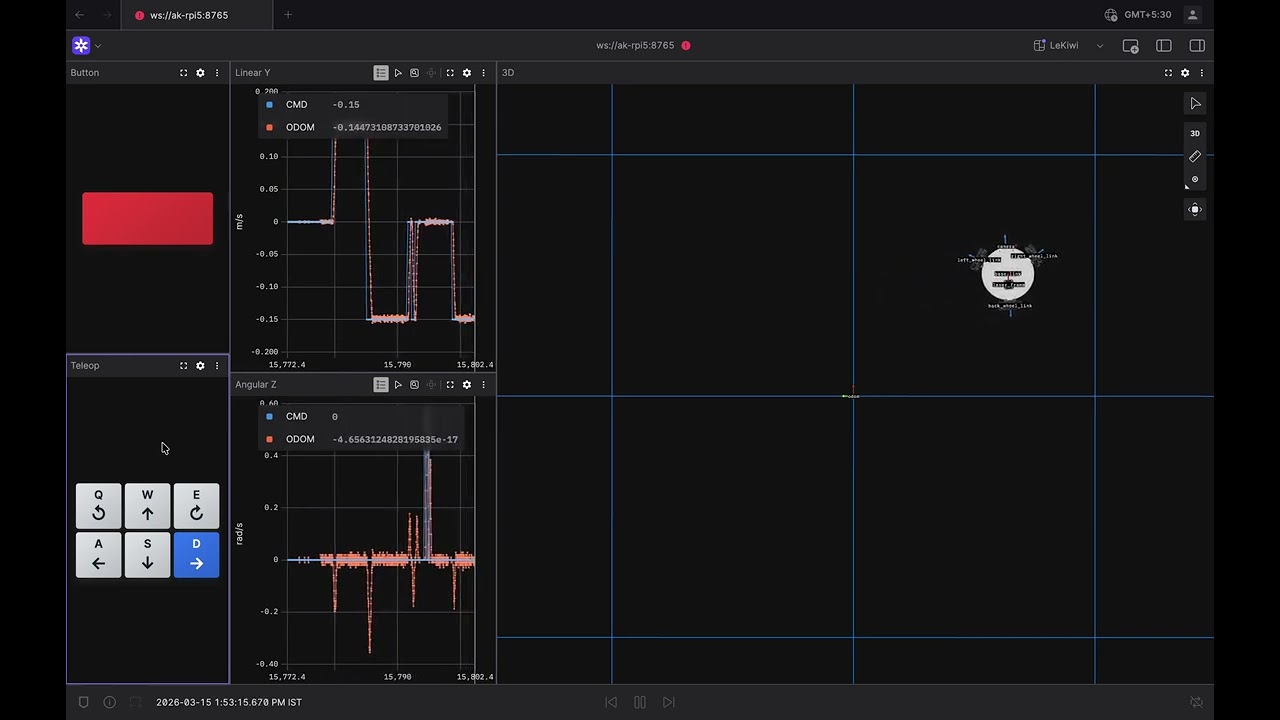Select the ruler measure tool
Viewport: 1280px width, 720px height.
click(x=1195, y=157)
